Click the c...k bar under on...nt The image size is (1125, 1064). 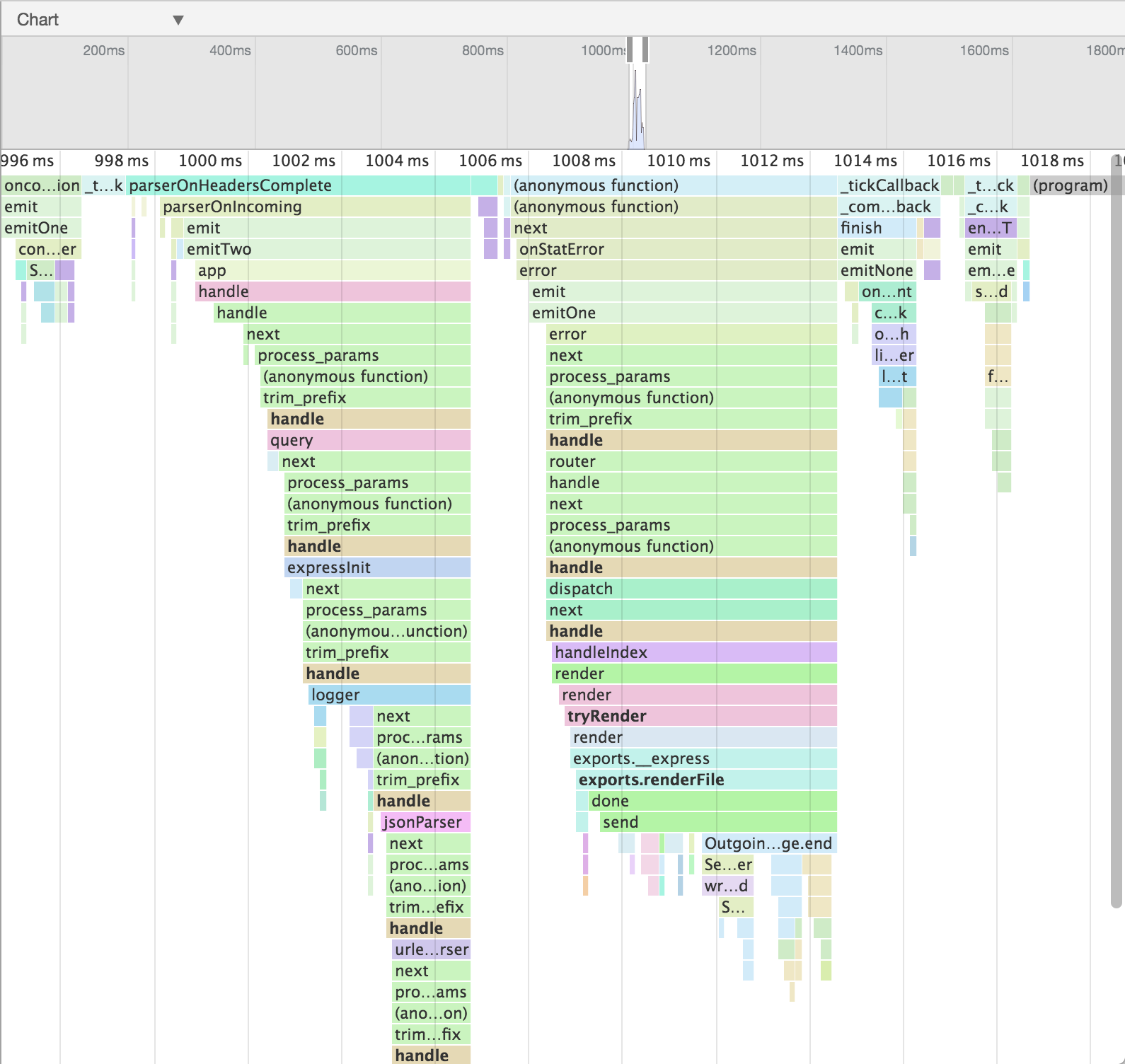coord(894,313)
